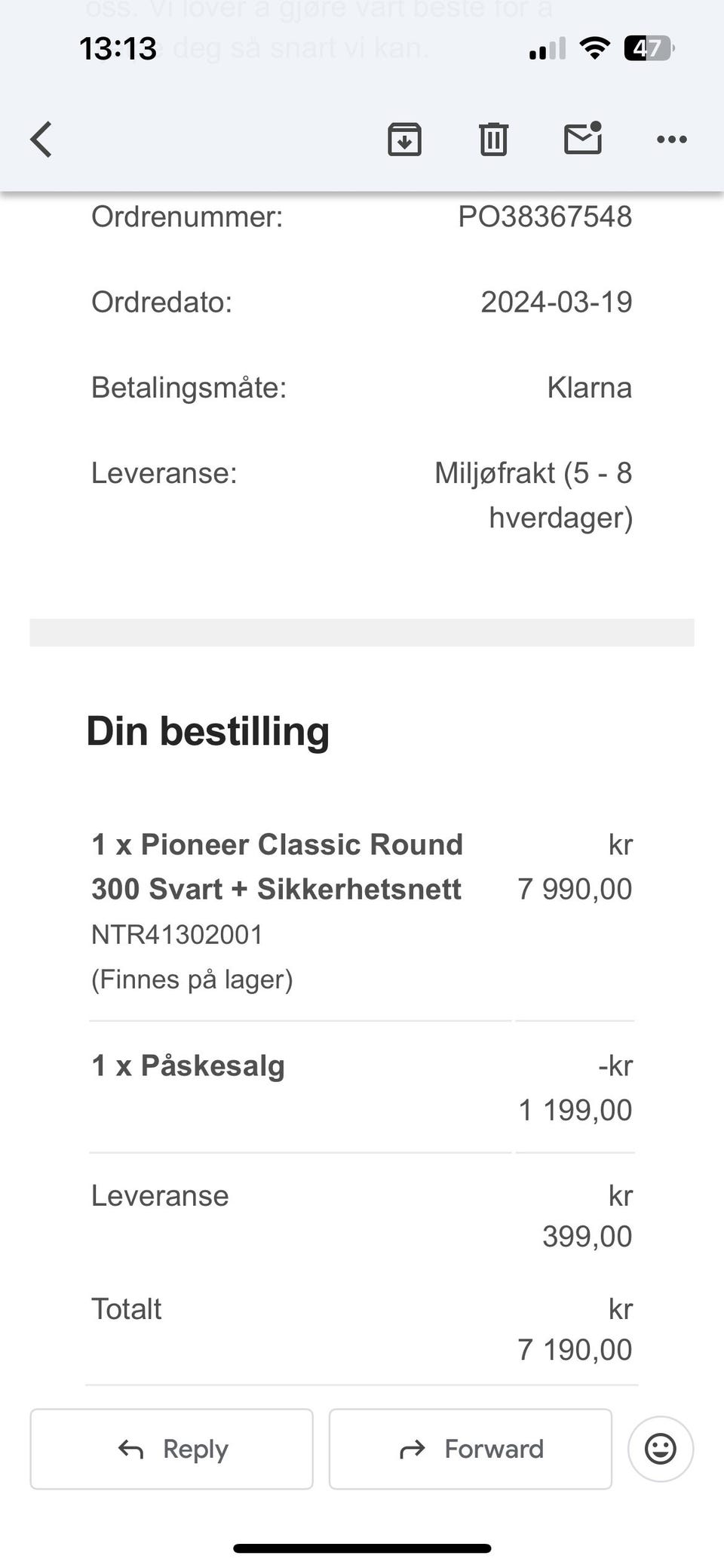
Task: Tap the 13:13 clock in status bar
Action: click(118, 49)
